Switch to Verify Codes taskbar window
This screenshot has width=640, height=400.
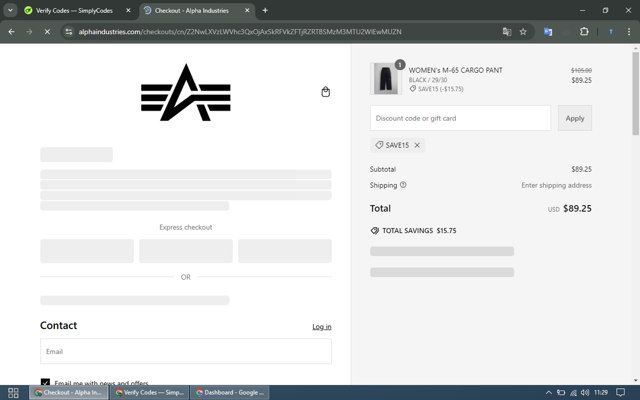tap(149, 393)
